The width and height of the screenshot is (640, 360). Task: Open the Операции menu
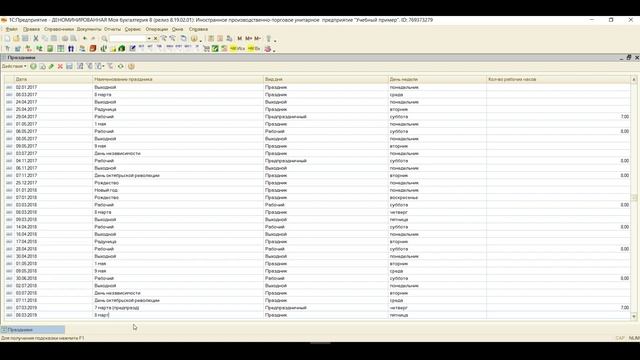157,29
